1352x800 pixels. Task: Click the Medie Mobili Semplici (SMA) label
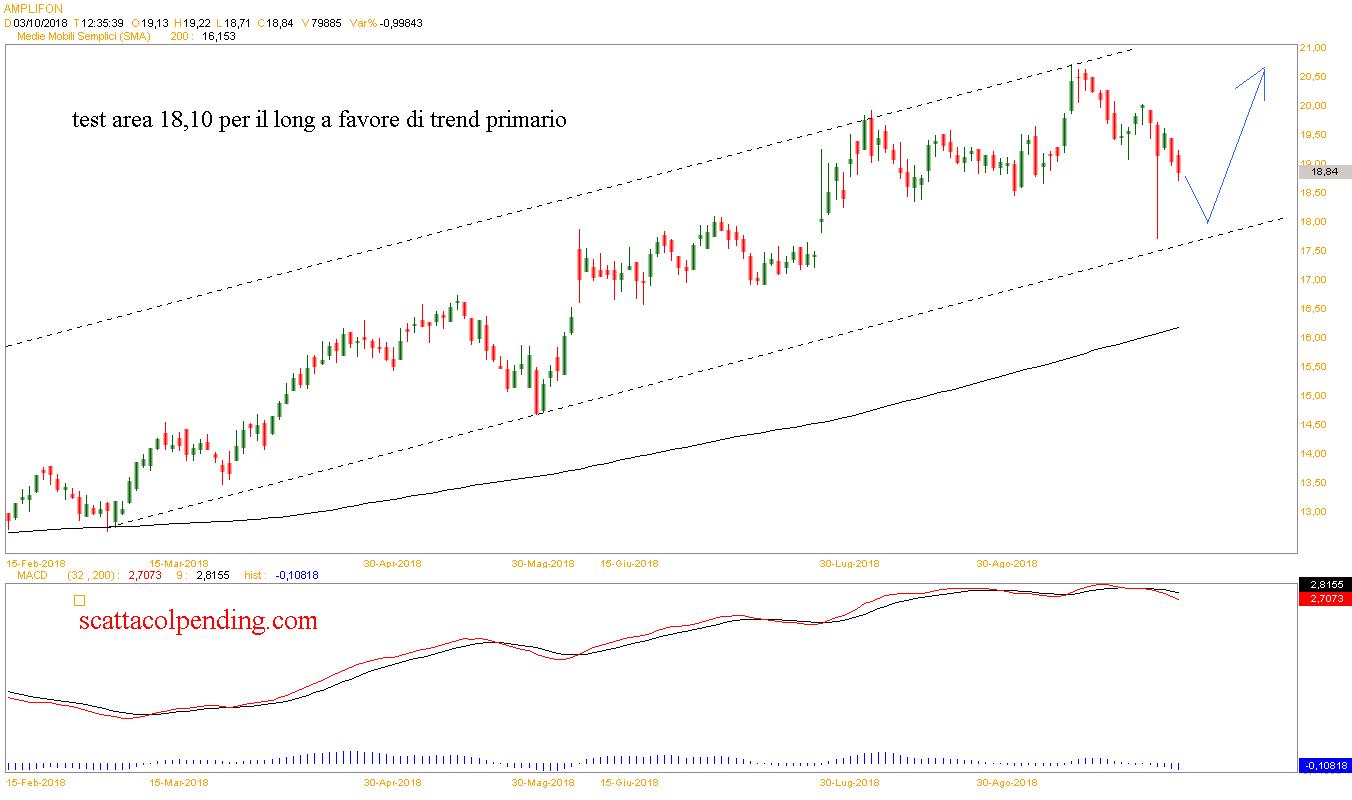tap(84, 35)
